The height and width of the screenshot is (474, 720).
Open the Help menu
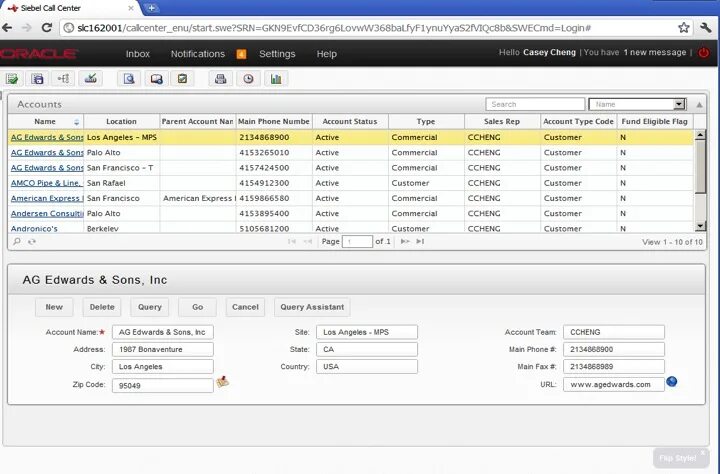click(x=326, y=54)
